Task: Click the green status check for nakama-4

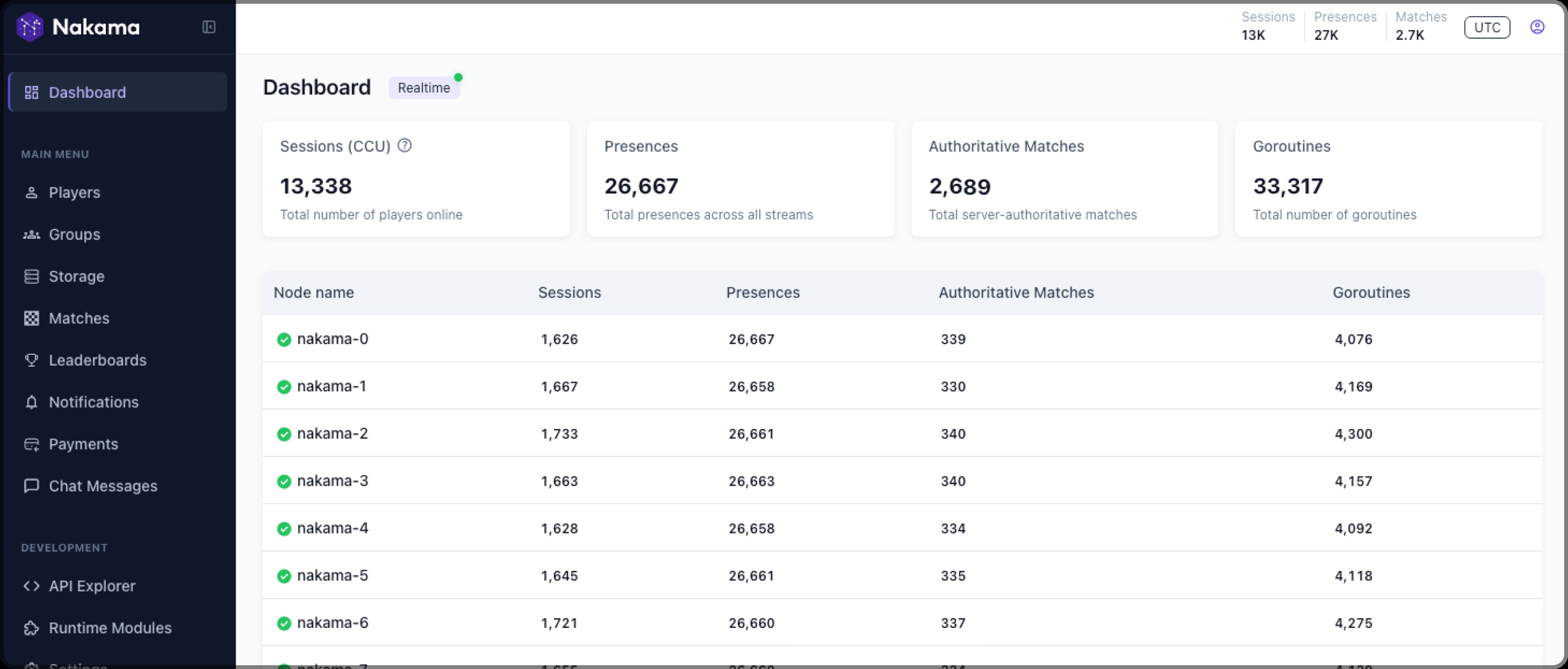Action: click(x=284, y=528)
